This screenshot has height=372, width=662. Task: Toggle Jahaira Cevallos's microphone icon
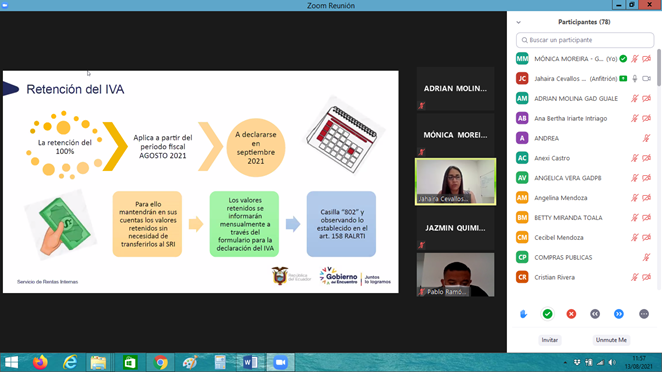(x=635, y=79)
